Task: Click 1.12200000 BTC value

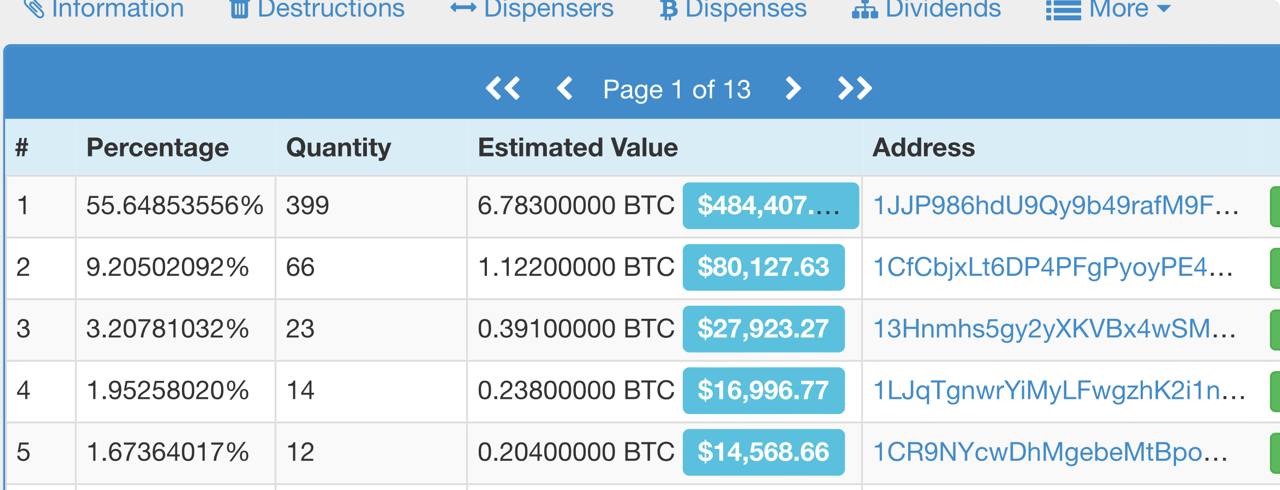Action: (x=576, y=267)
